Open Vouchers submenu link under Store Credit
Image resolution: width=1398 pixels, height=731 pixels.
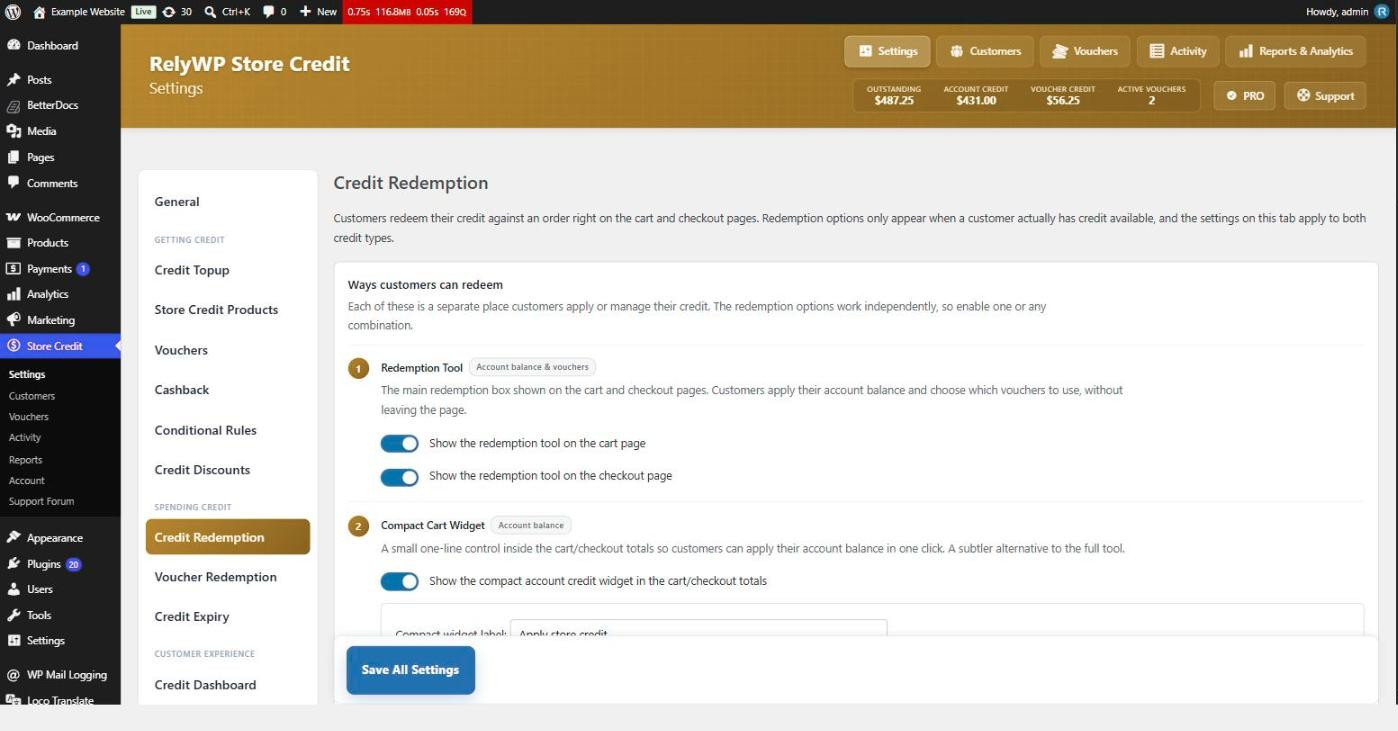pos(28,417)
